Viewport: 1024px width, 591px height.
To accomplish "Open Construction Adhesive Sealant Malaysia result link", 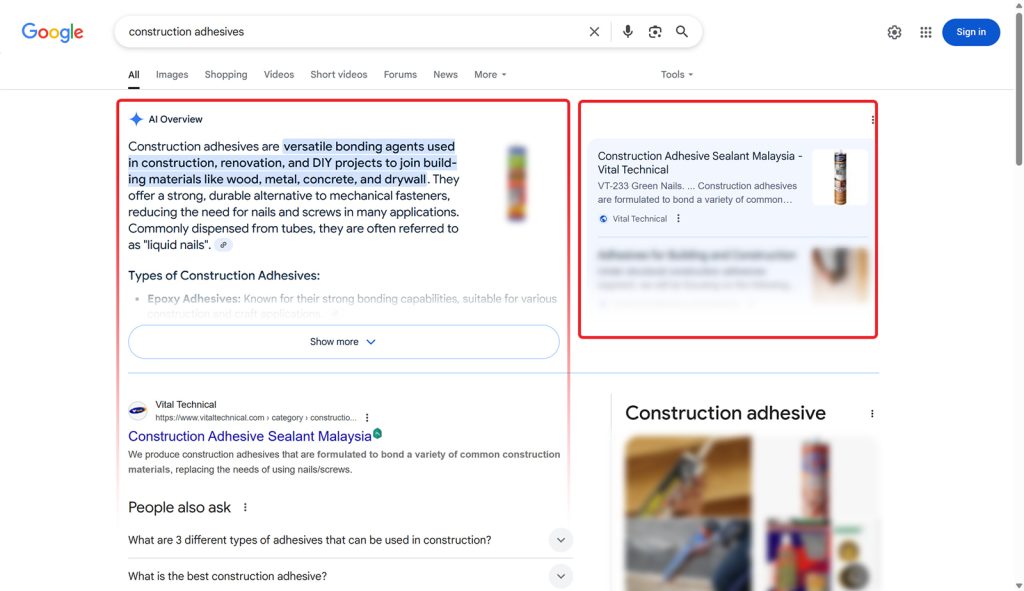I will click(x=249, y=436).
